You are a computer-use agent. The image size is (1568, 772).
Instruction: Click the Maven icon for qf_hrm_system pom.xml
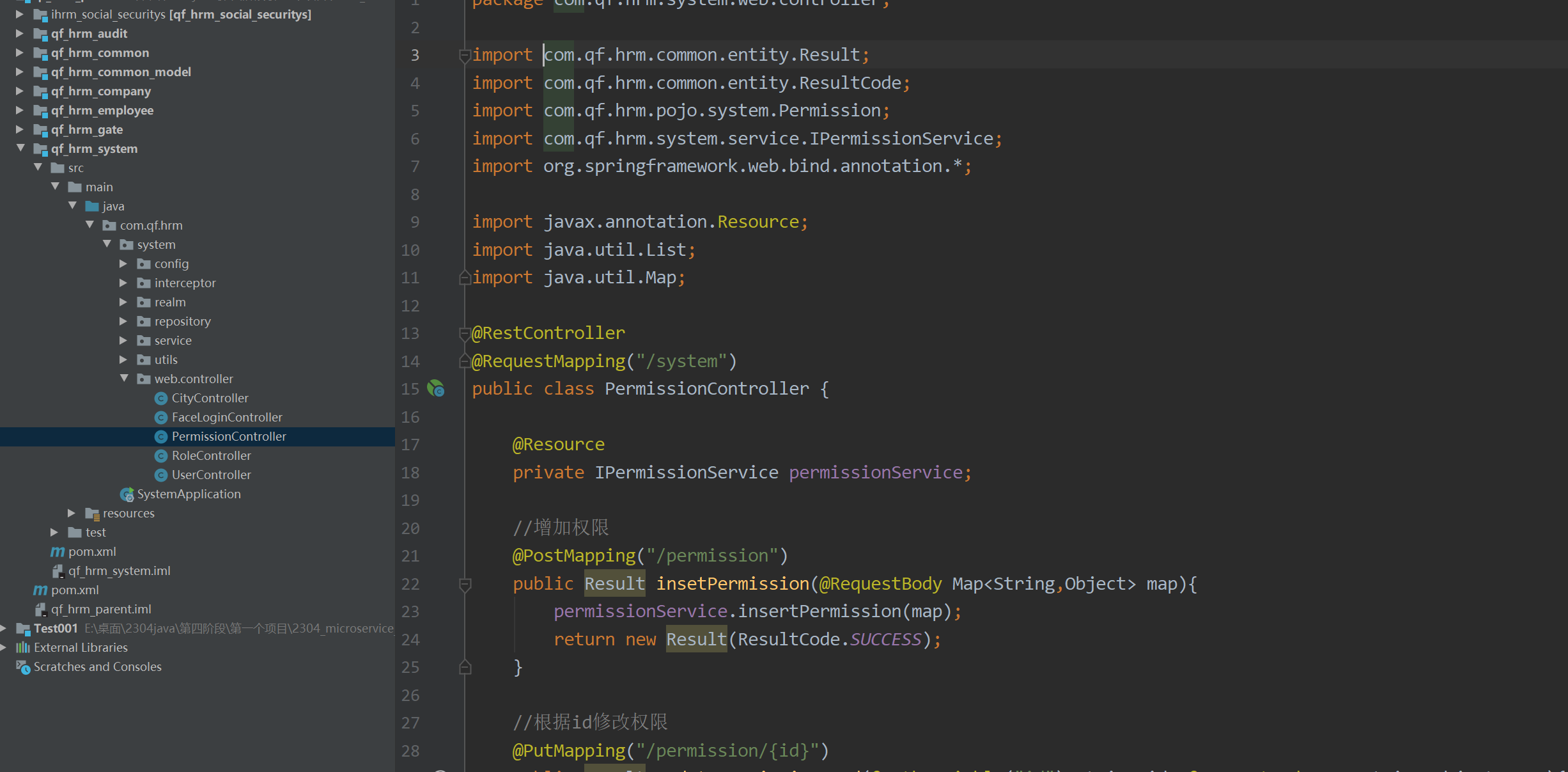point(58,551)
